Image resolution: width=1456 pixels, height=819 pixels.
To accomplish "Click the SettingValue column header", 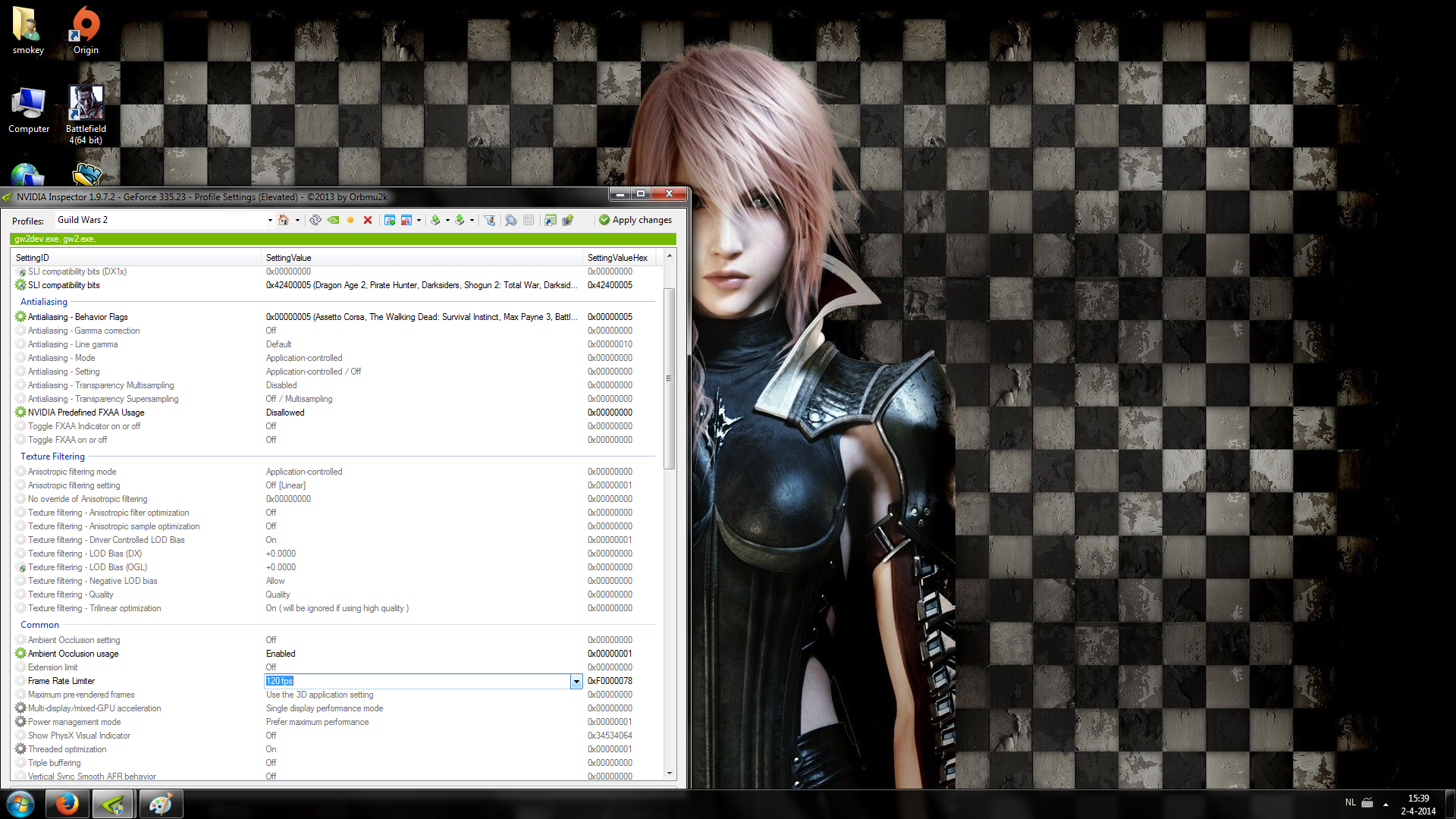I will (422, 258).
